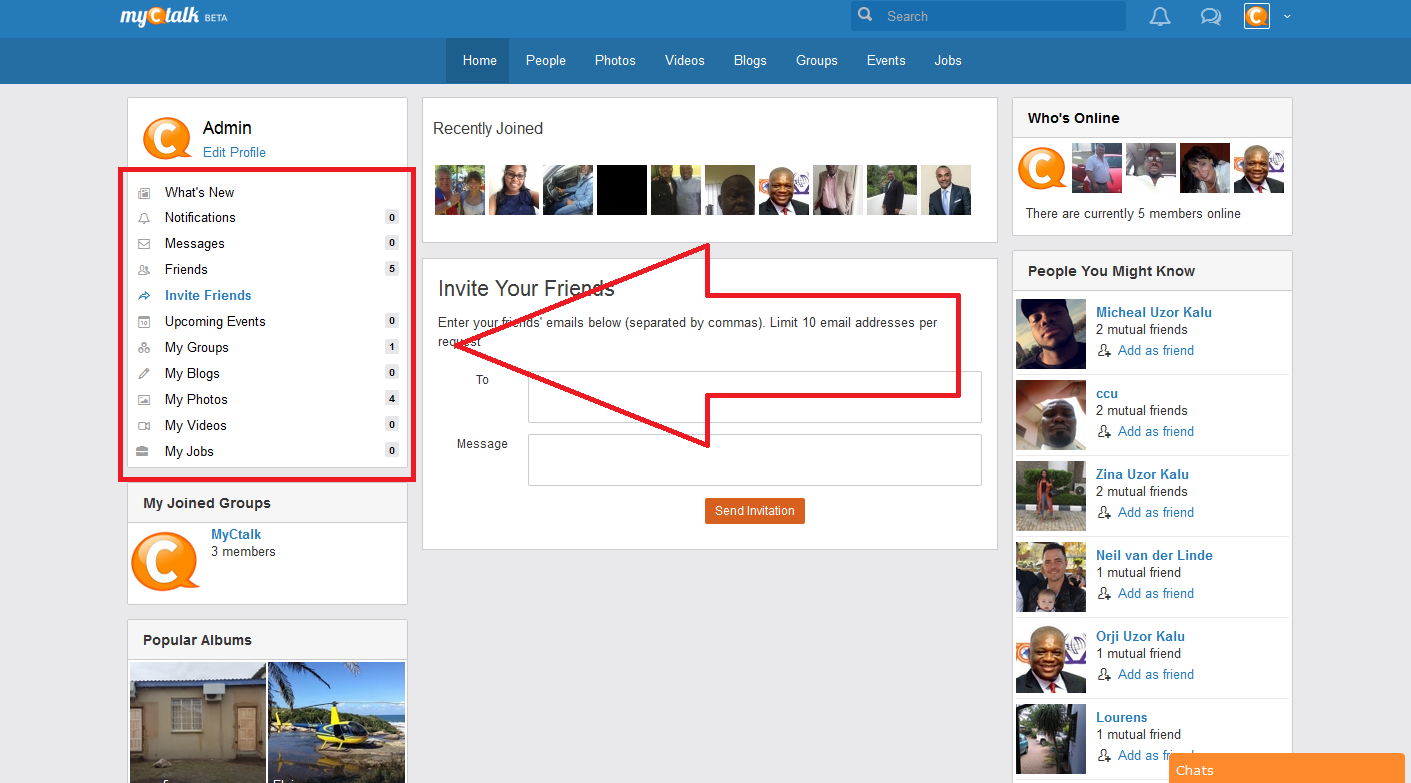Click the Send Invitation button
This screenshot has height=783, width=1411.
pos(754,510)
